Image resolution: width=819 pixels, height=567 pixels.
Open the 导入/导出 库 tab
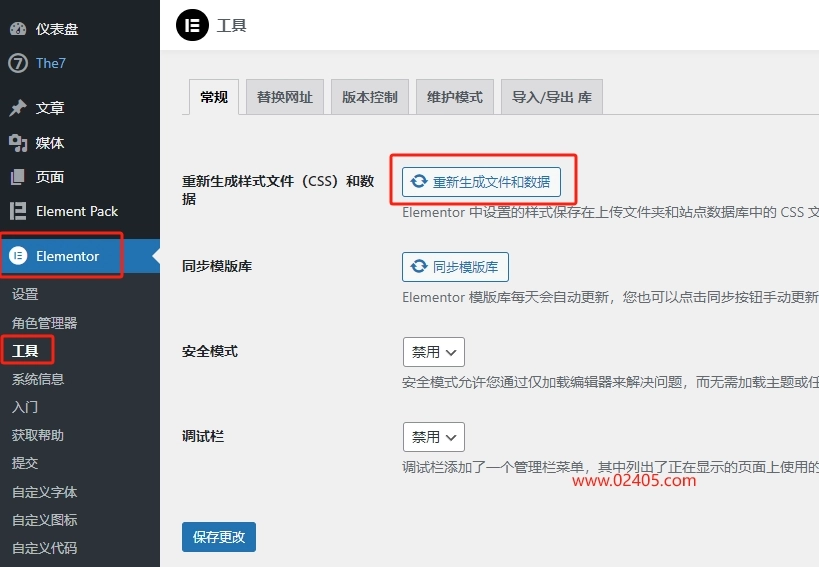point(552,97)
